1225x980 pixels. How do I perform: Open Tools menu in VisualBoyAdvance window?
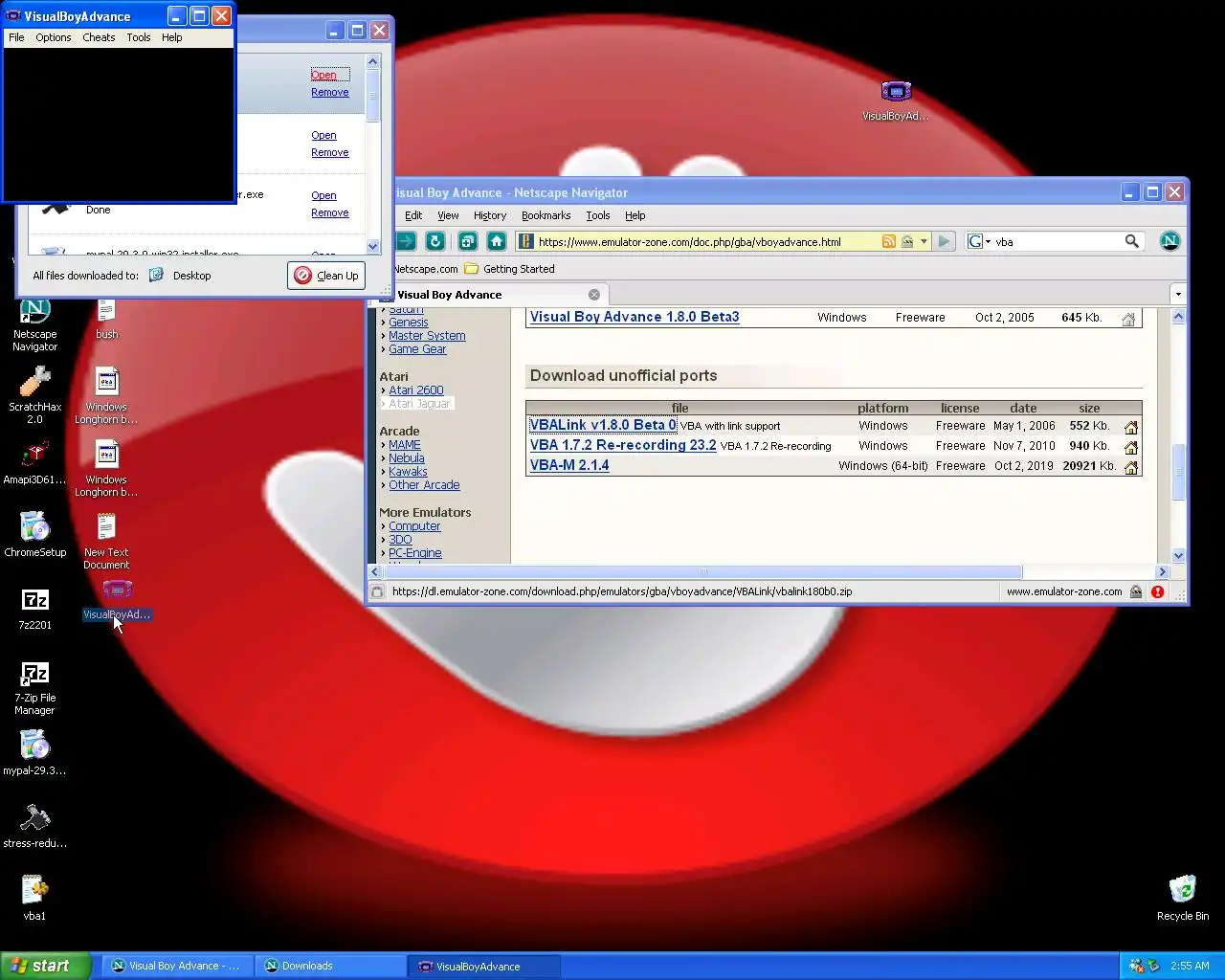click(139, 37)
